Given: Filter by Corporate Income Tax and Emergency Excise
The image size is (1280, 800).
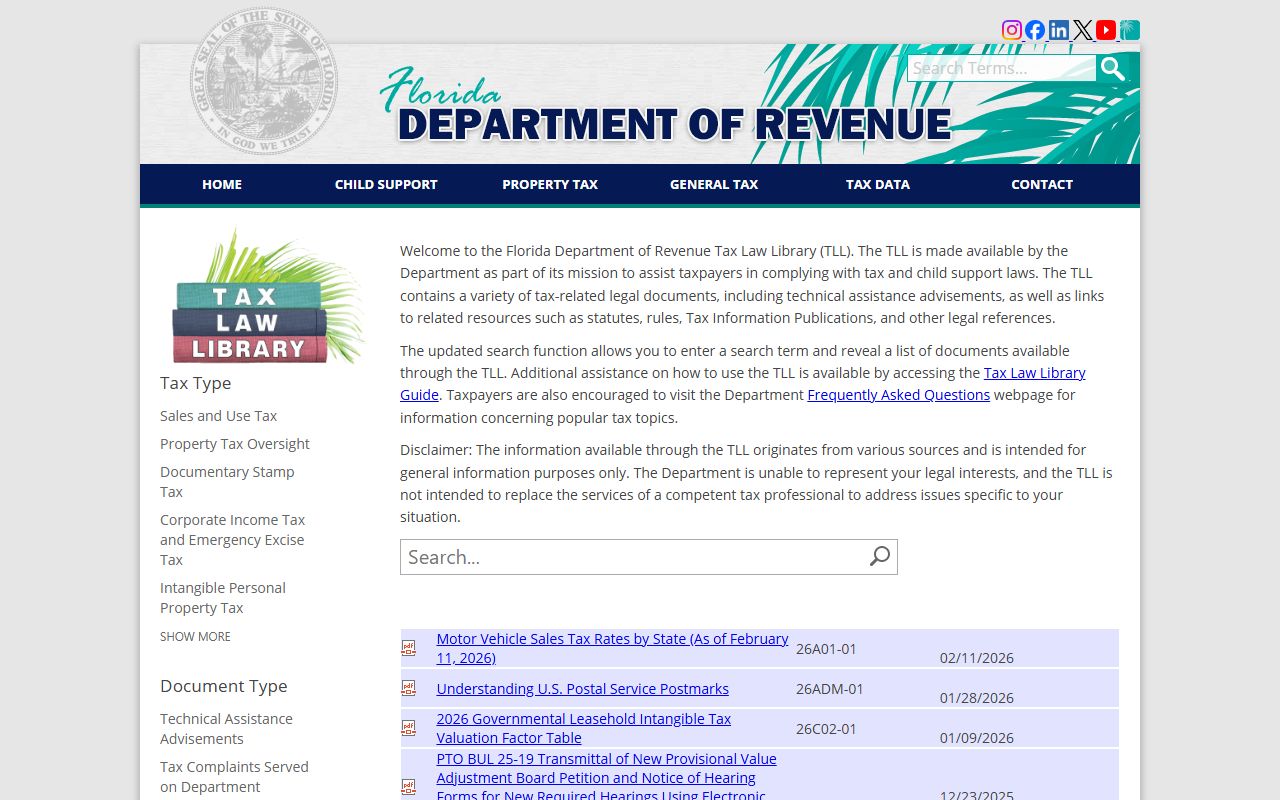Looking at the screenshot, I should [233, 540].
